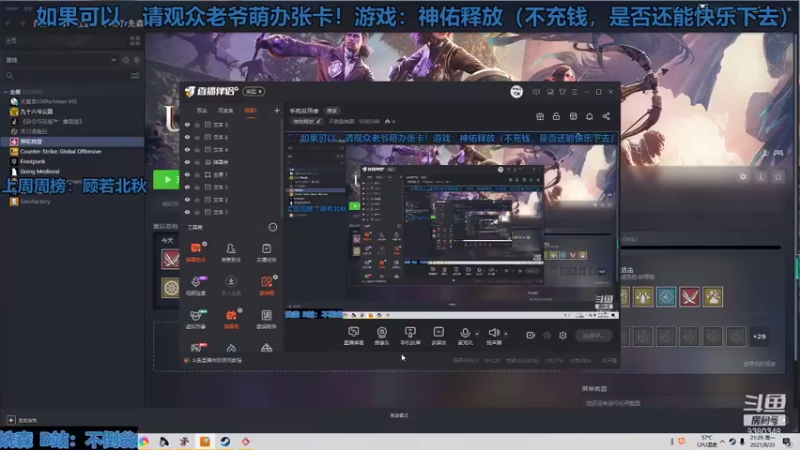Open stream settings gear in 直播伴侣
The width and height of the screenshot is (800, 450).
pos(563,335)
